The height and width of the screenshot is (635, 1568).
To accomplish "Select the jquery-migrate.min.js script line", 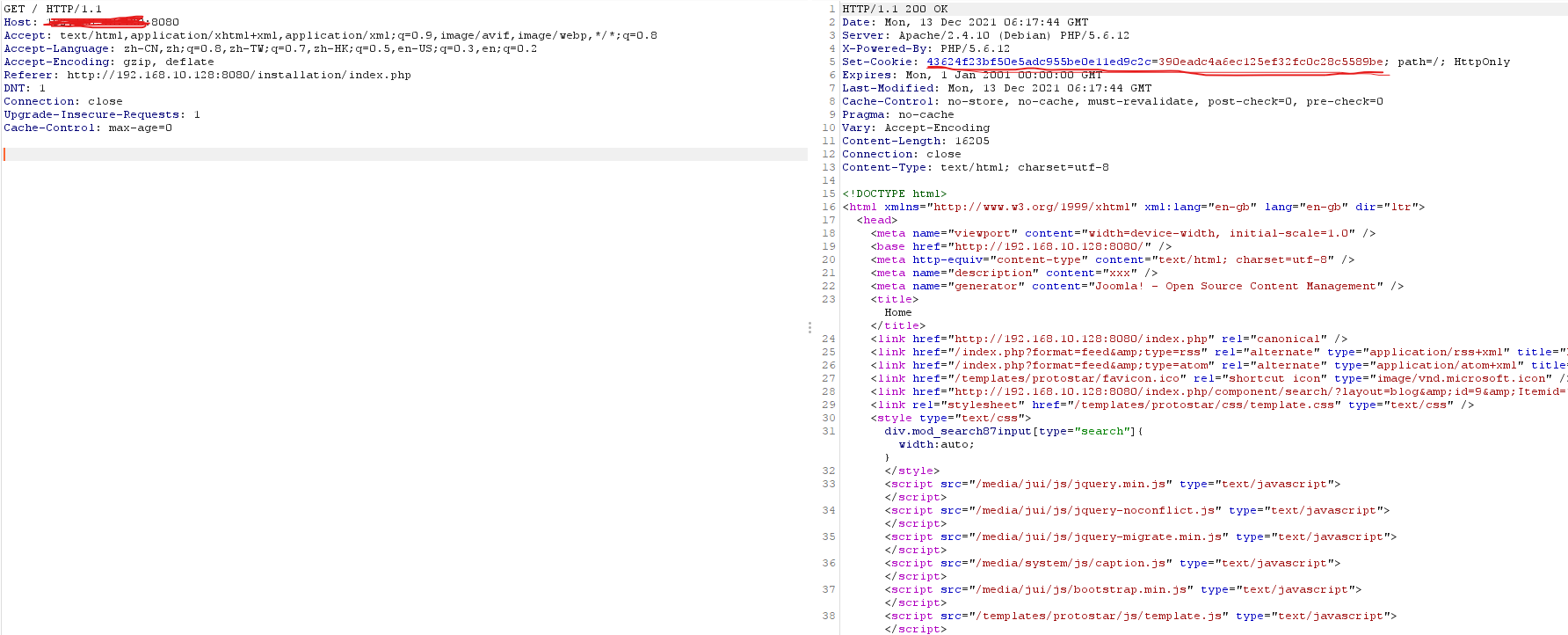I will [x=1141, y=536].
